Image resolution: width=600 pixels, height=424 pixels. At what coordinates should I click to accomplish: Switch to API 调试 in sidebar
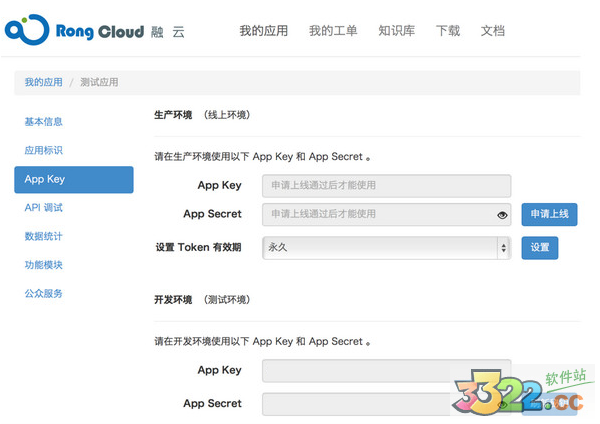click(x=44, y=208)
